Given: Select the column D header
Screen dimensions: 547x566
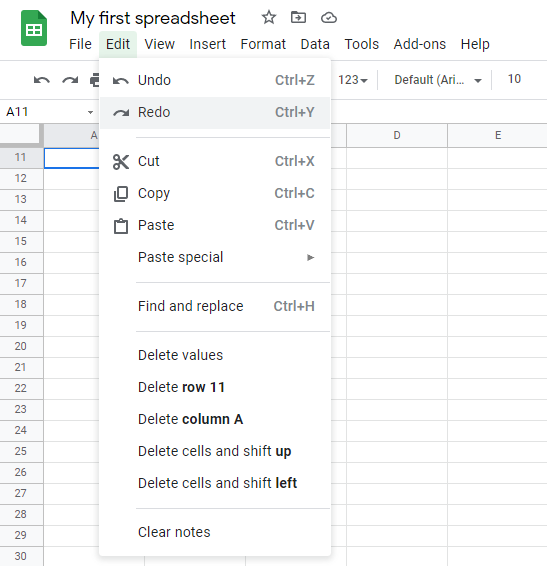Looking at the screenshot, I should pyautogui.click(x=397, y=135).
